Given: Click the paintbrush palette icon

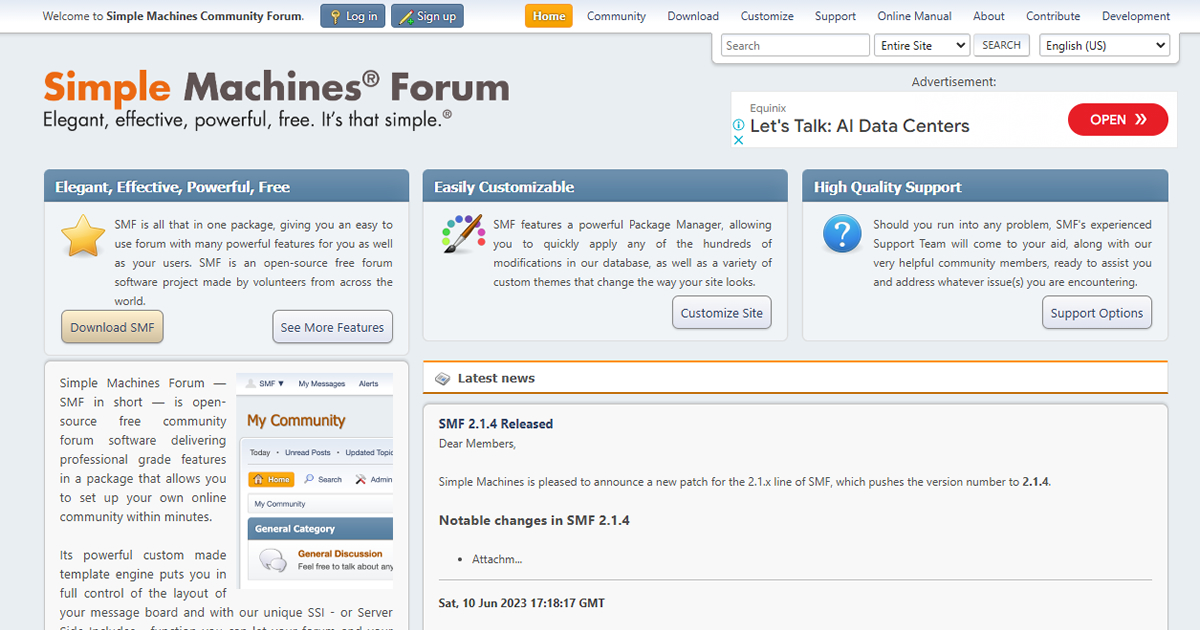Looking at the screenshot, I should (463, 234).
